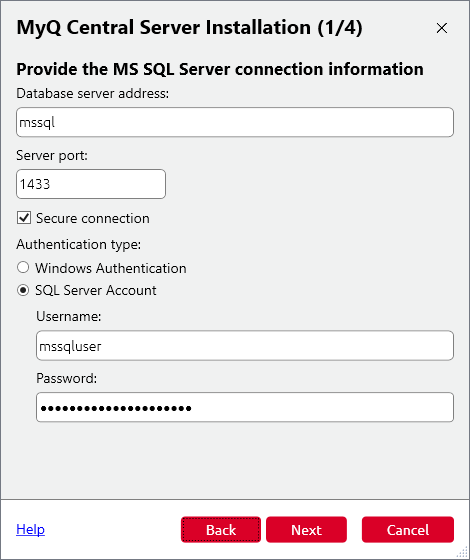Viewport: 470px width, 560px height.
Task: Click the resize grip in the dialog corner
Action: point(462,552)
